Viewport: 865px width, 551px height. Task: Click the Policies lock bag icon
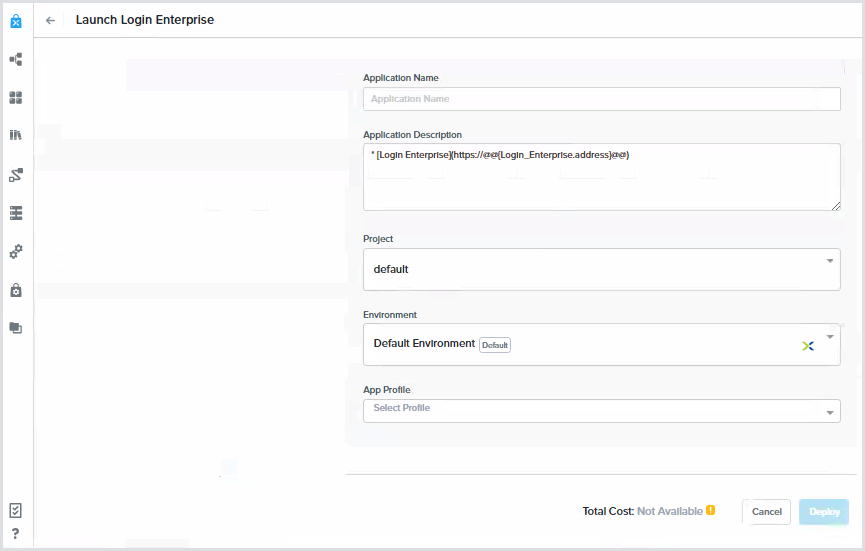point(16,290)
